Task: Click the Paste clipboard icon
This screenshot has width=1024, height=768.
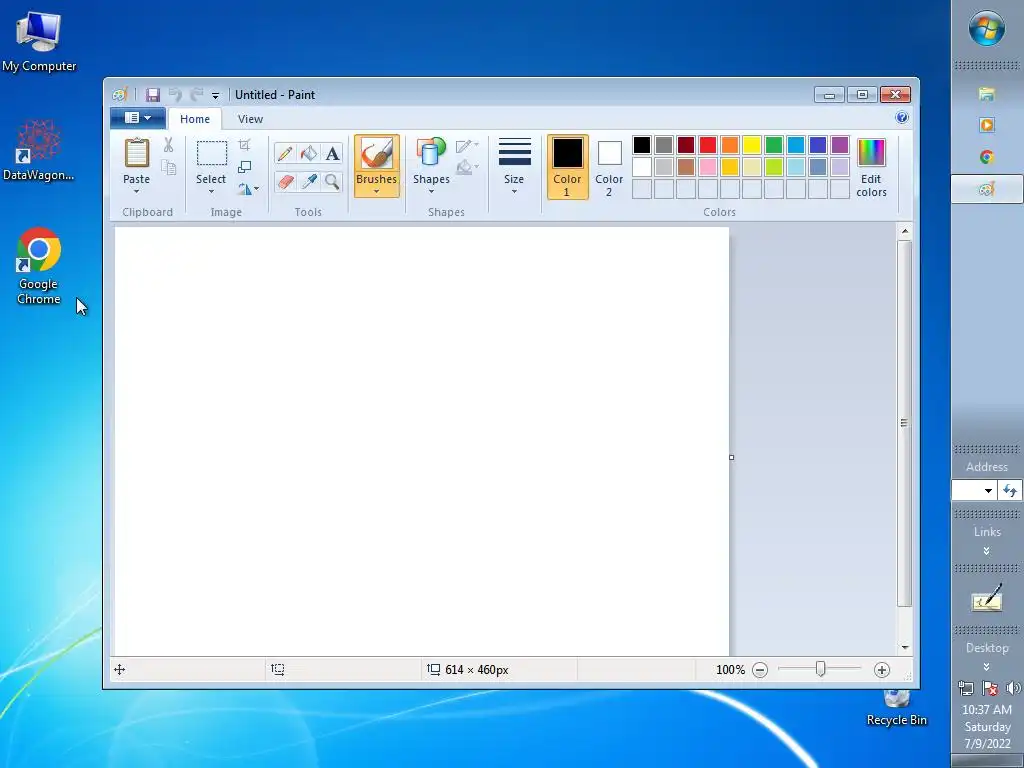Action: pyautogui.click(x=136, y=153)
